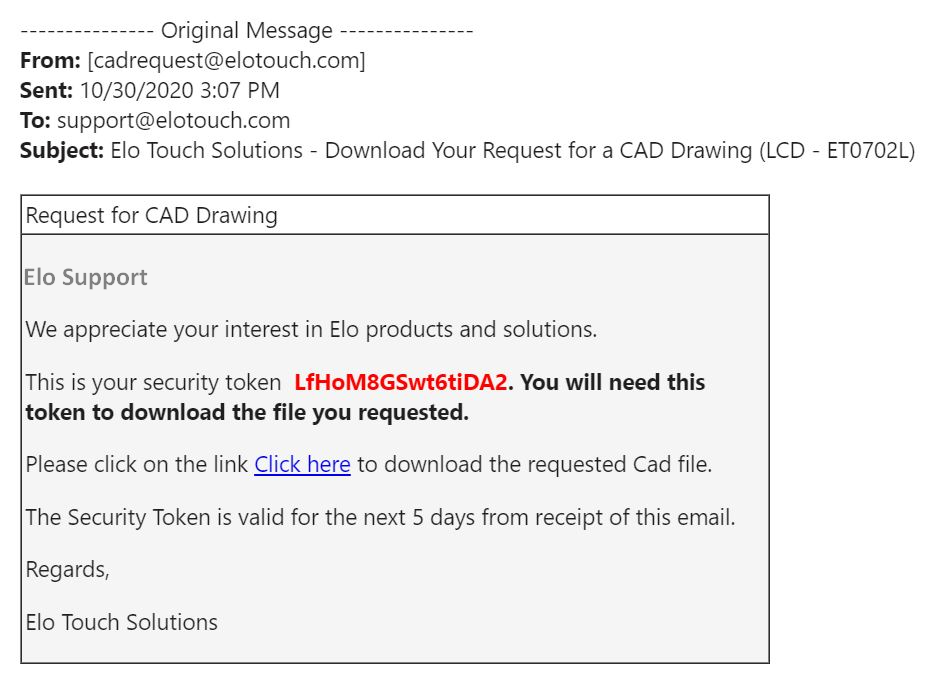Click the 'We appreciate your interest' sentence
The image size is (934, 688).
pos(311,329)
